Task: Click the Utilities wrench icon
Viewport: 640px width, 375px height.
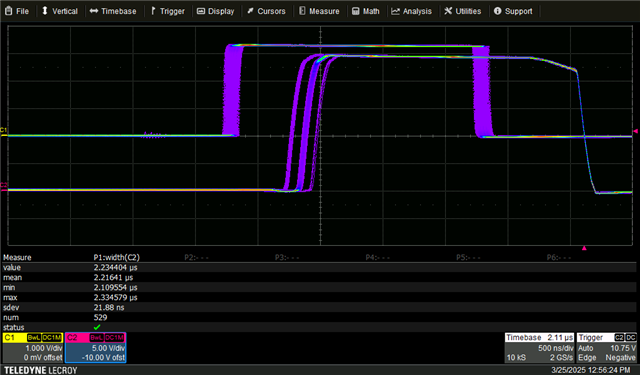Action: coord(448,11)
